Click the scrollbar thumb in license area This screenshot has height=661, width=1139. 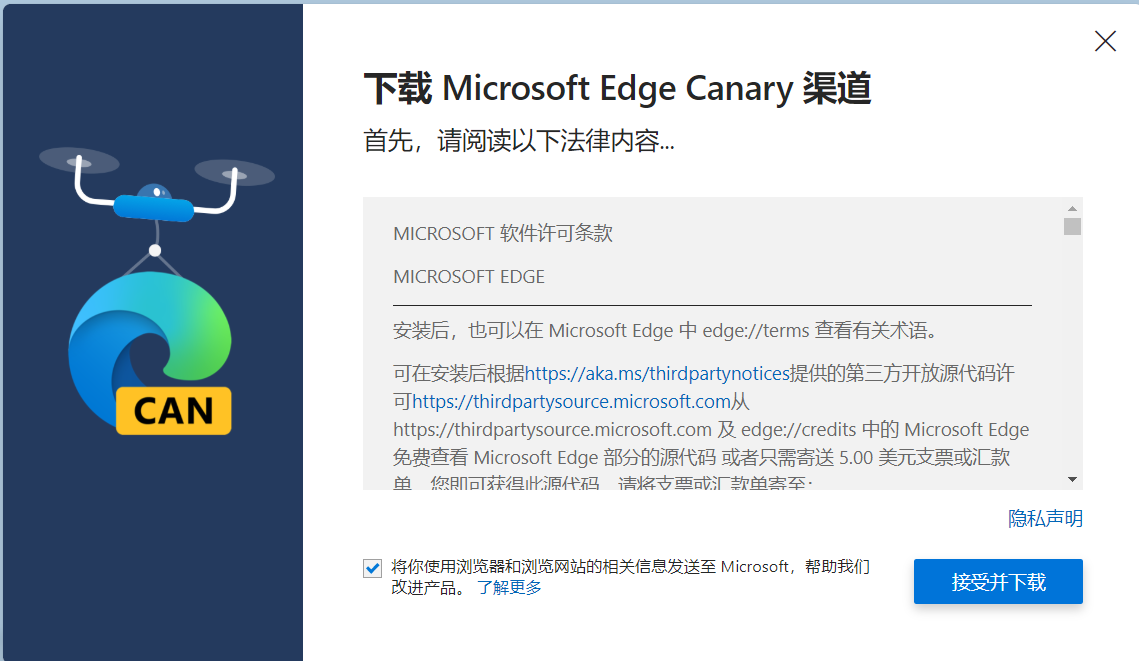[1071, 228]
